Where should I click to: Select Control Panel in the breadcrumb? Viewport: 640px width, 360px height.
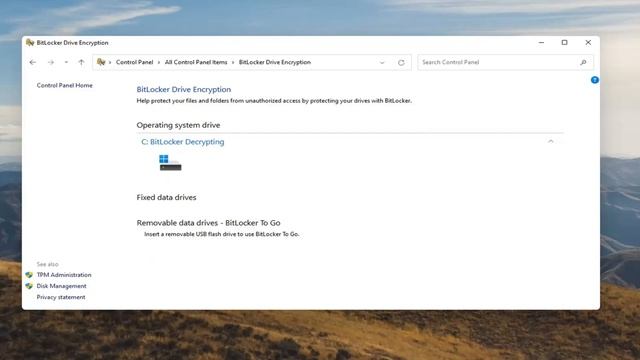coord(134,62)
